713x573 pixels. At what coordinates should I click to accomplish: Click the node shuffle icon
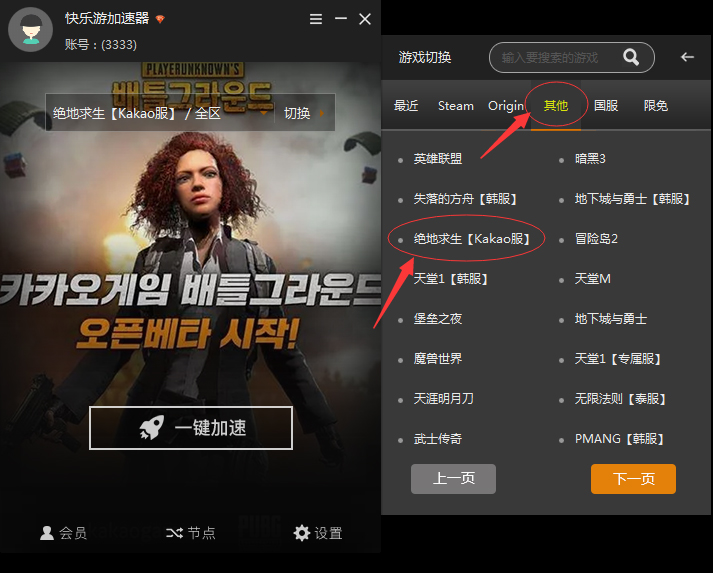tap(174, 533)
